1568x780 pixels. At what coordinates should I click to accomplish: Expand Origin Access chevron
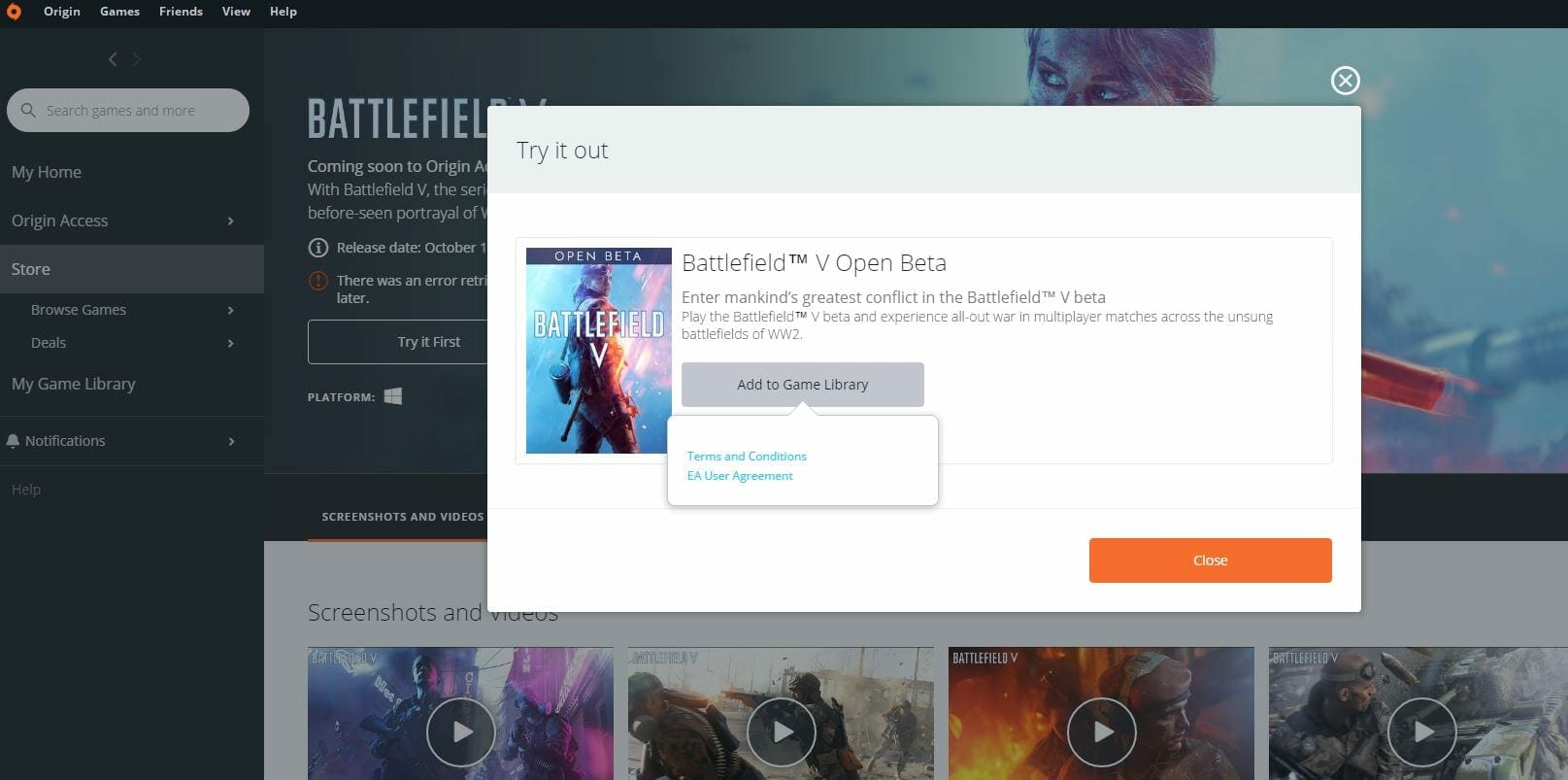pos(231,220)
